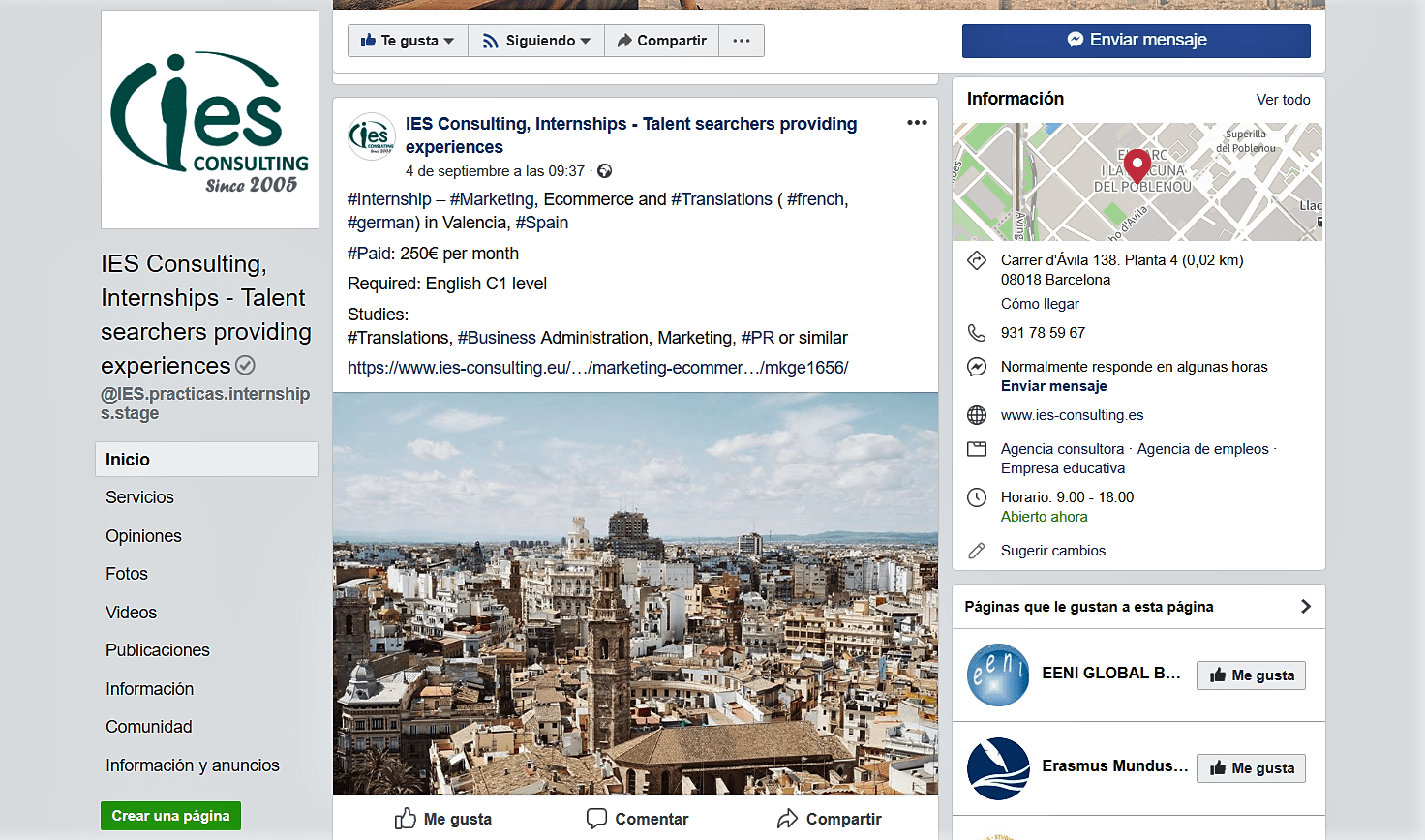Open the Te gusta dropdown button

click(x=408, y=41)
